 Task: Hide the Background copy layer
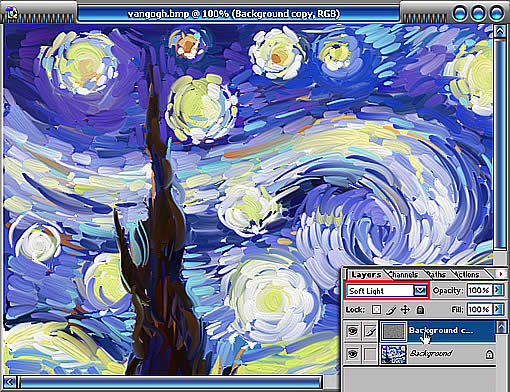[353, 331]
